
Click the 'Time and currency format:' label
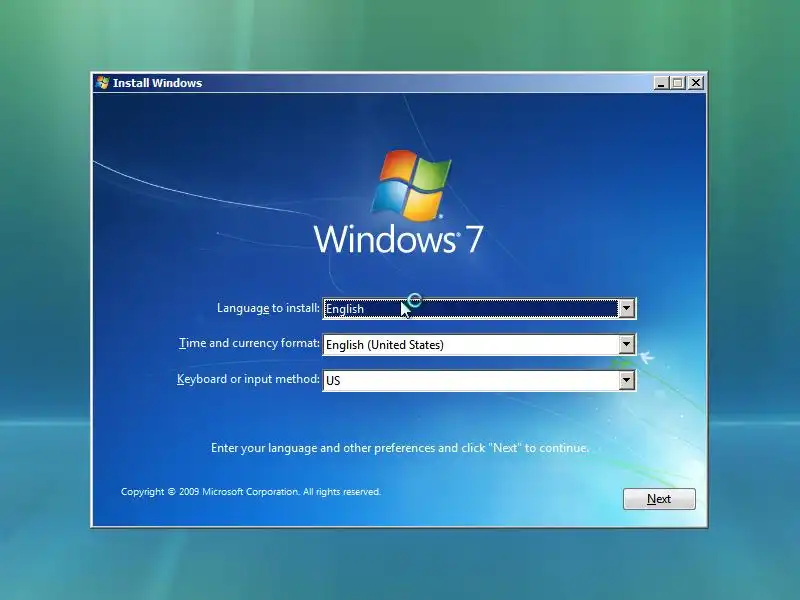249,343
